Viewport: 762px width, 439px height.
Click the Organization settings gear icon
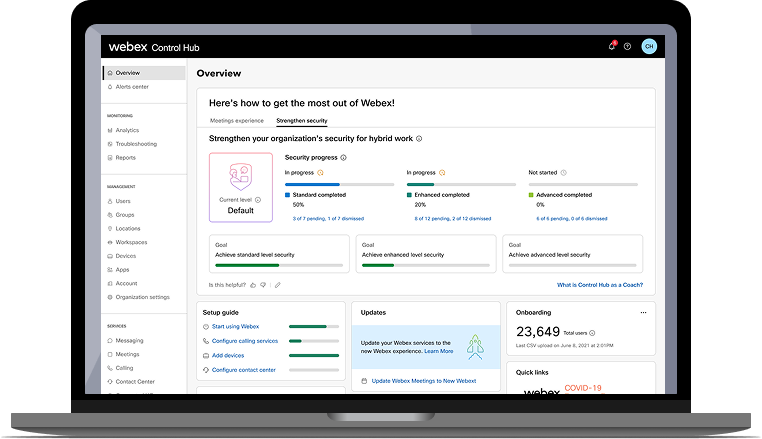[x=110, y=297]
